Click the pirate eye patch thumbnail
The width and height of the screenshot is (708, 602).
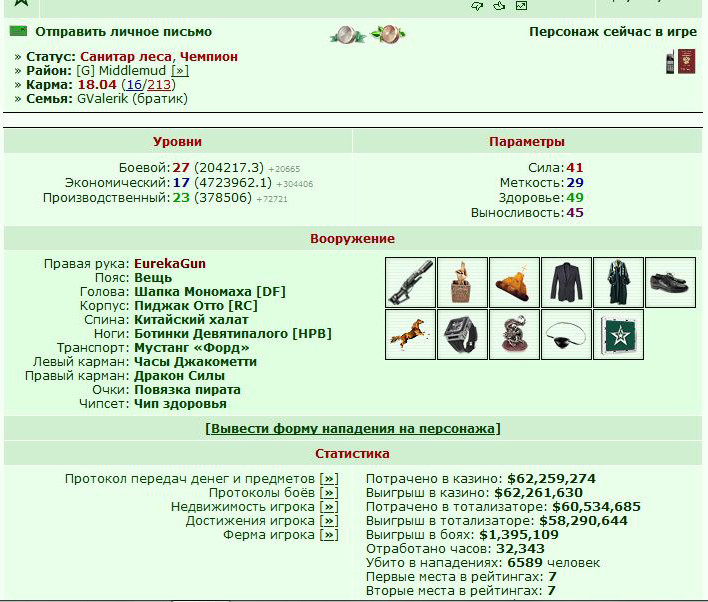tap(566, 335)
